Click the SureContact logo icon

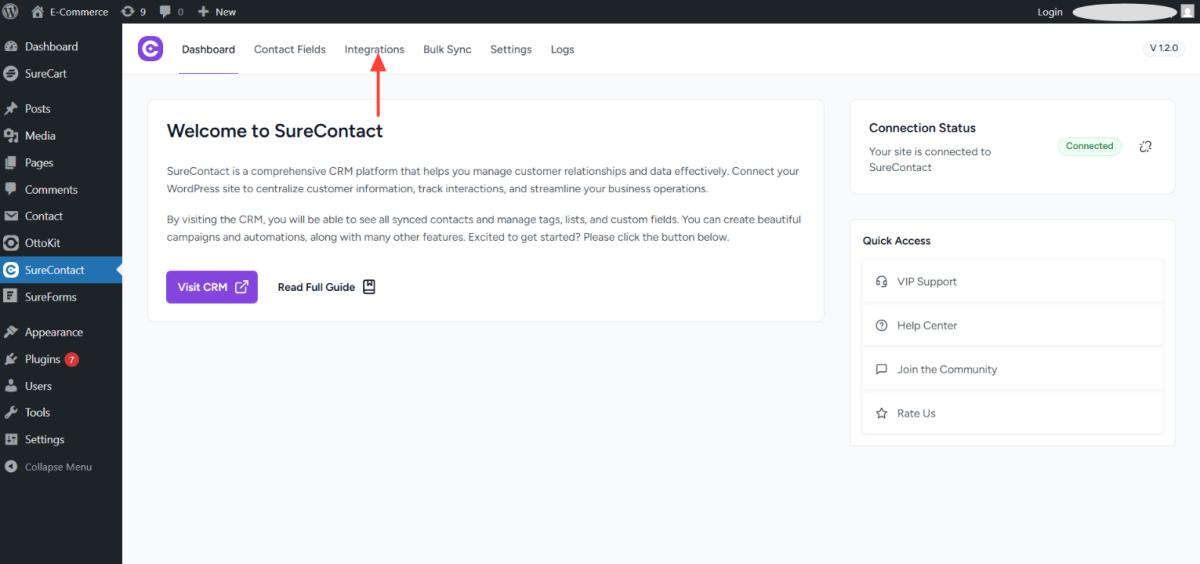(x=150, y=49)
